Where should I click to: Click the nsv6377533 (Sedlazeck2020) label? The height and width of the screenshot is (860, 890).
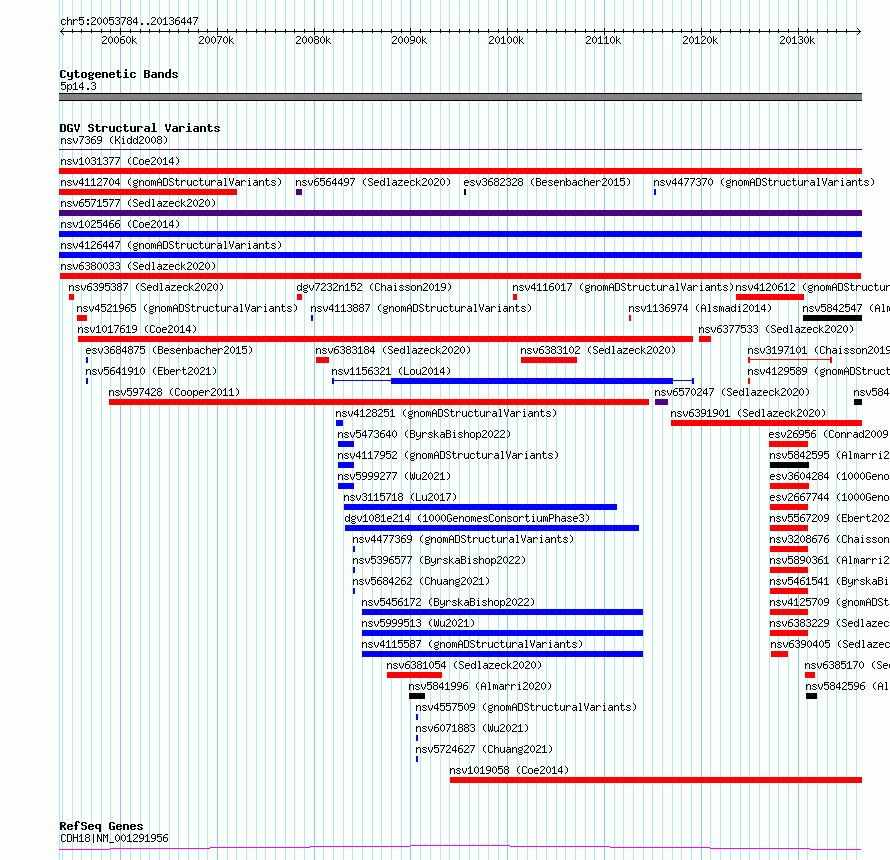tap(776, 329)
